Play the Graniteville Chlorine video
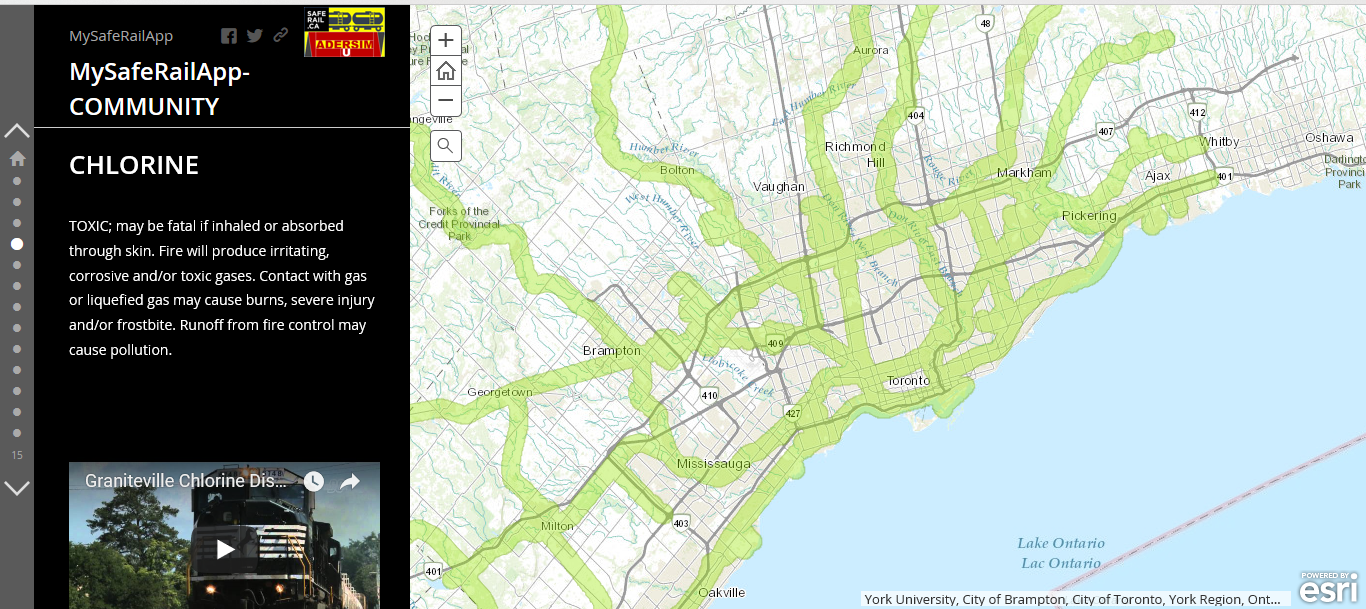 click(226, 549)
